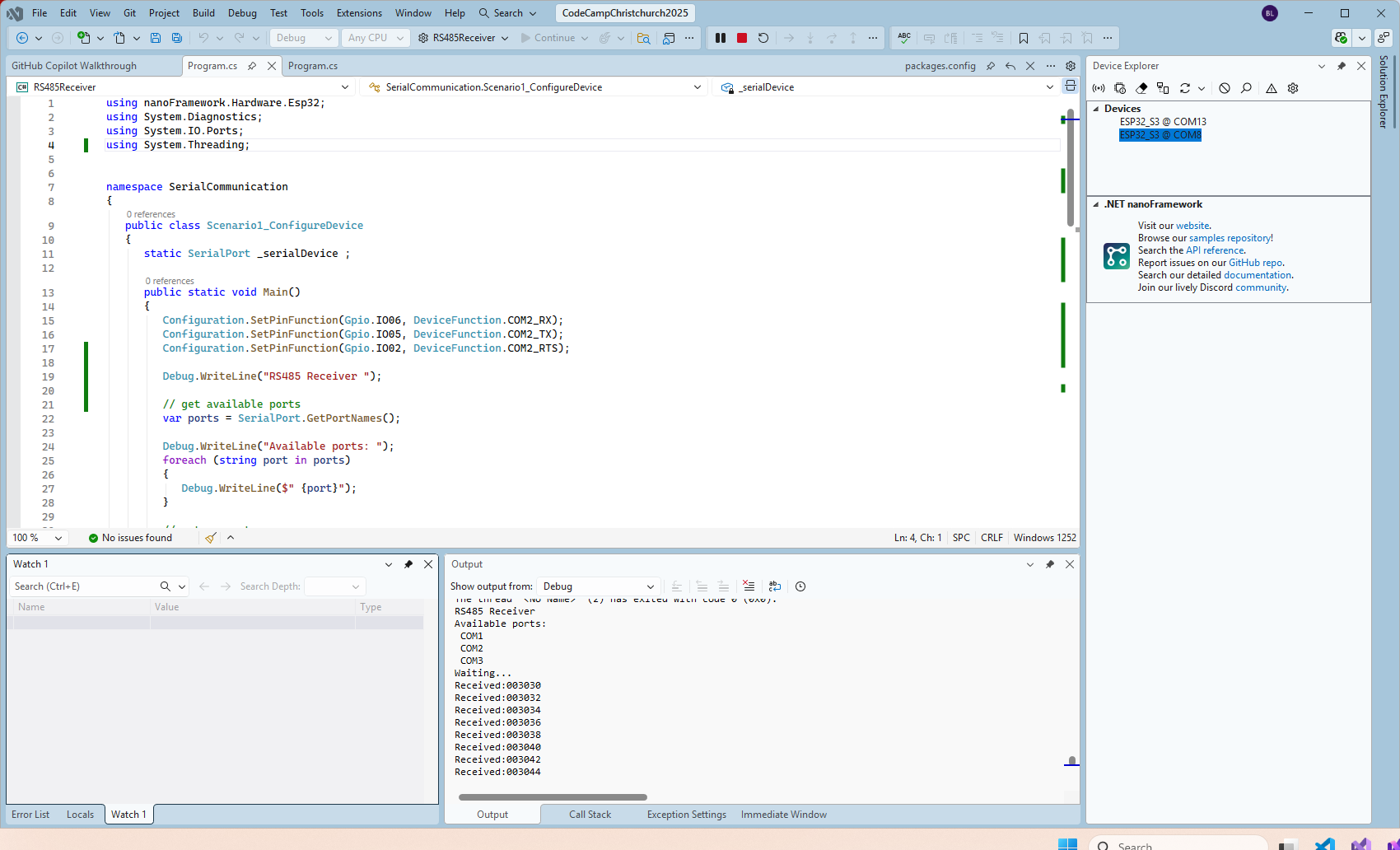Toggle the bookmark on the current line
The image size is (1400, 850).
point(1024,38)
